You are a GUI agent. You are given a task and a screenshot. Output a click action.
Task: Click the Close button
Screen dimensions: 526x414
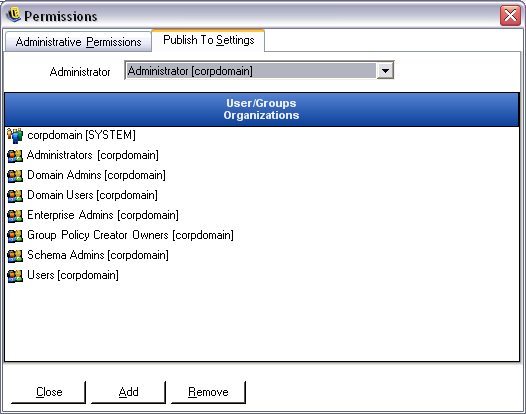coord(49,392)
